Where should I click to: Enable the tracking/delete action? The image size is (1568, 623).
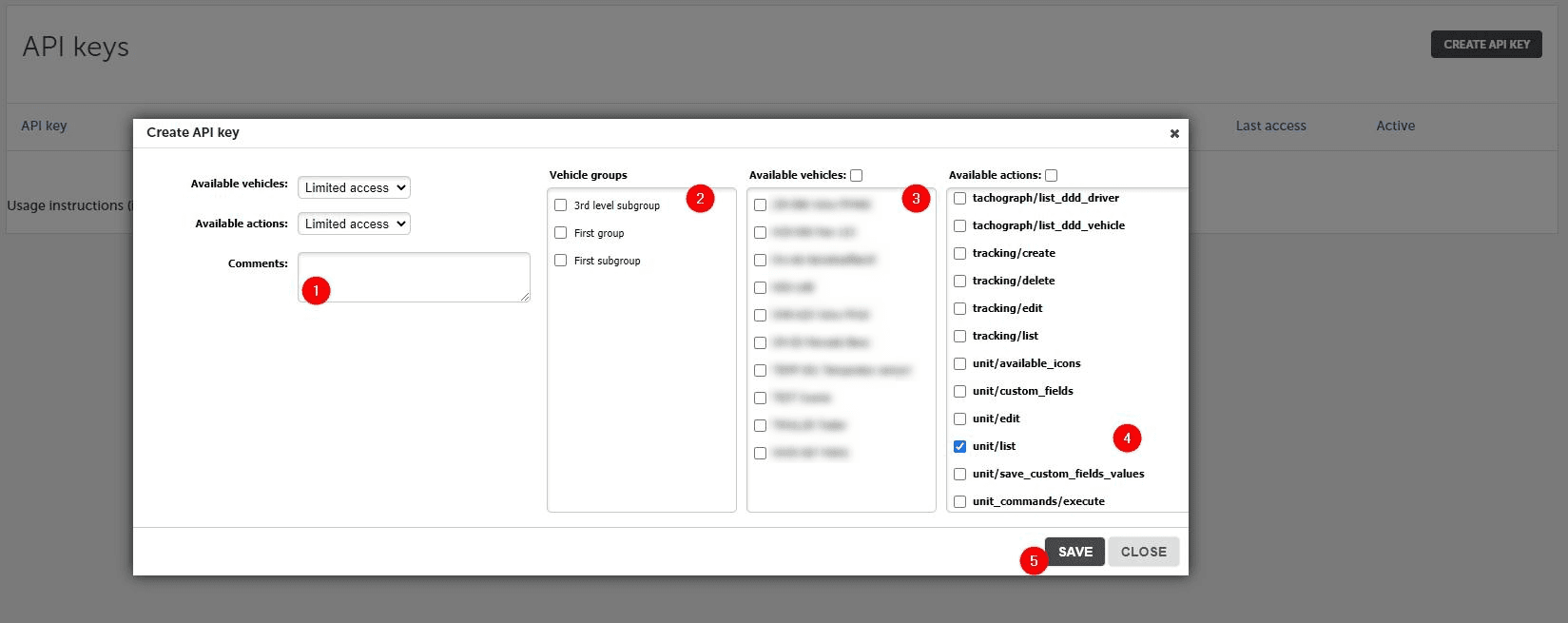click(960, 281)
